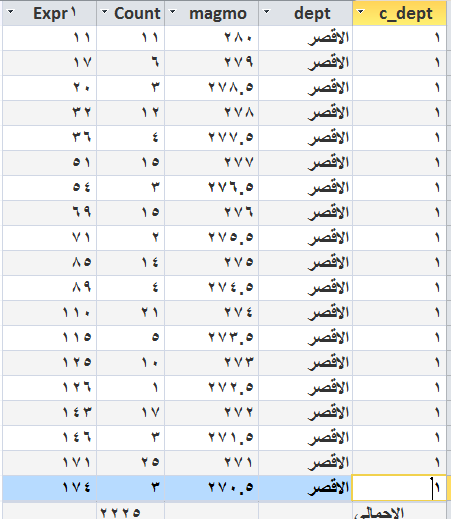The width and height of the screenshot is (451, 519).
Task: Open the c_dept column filter dropdown
Action: pyautogui.click(x=360, y=12)
